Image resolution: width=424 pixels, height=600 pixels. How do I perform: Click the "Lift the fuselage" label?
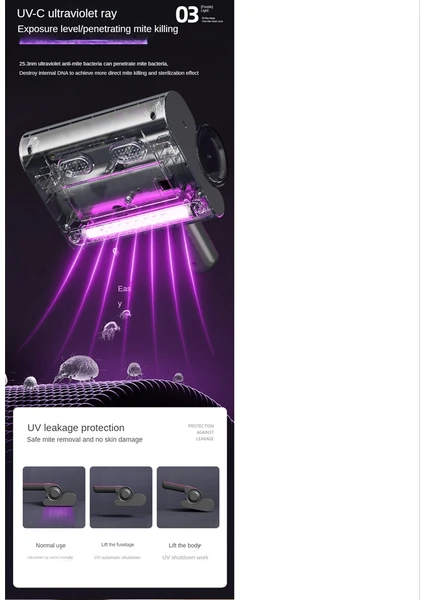tap(117, 545)
